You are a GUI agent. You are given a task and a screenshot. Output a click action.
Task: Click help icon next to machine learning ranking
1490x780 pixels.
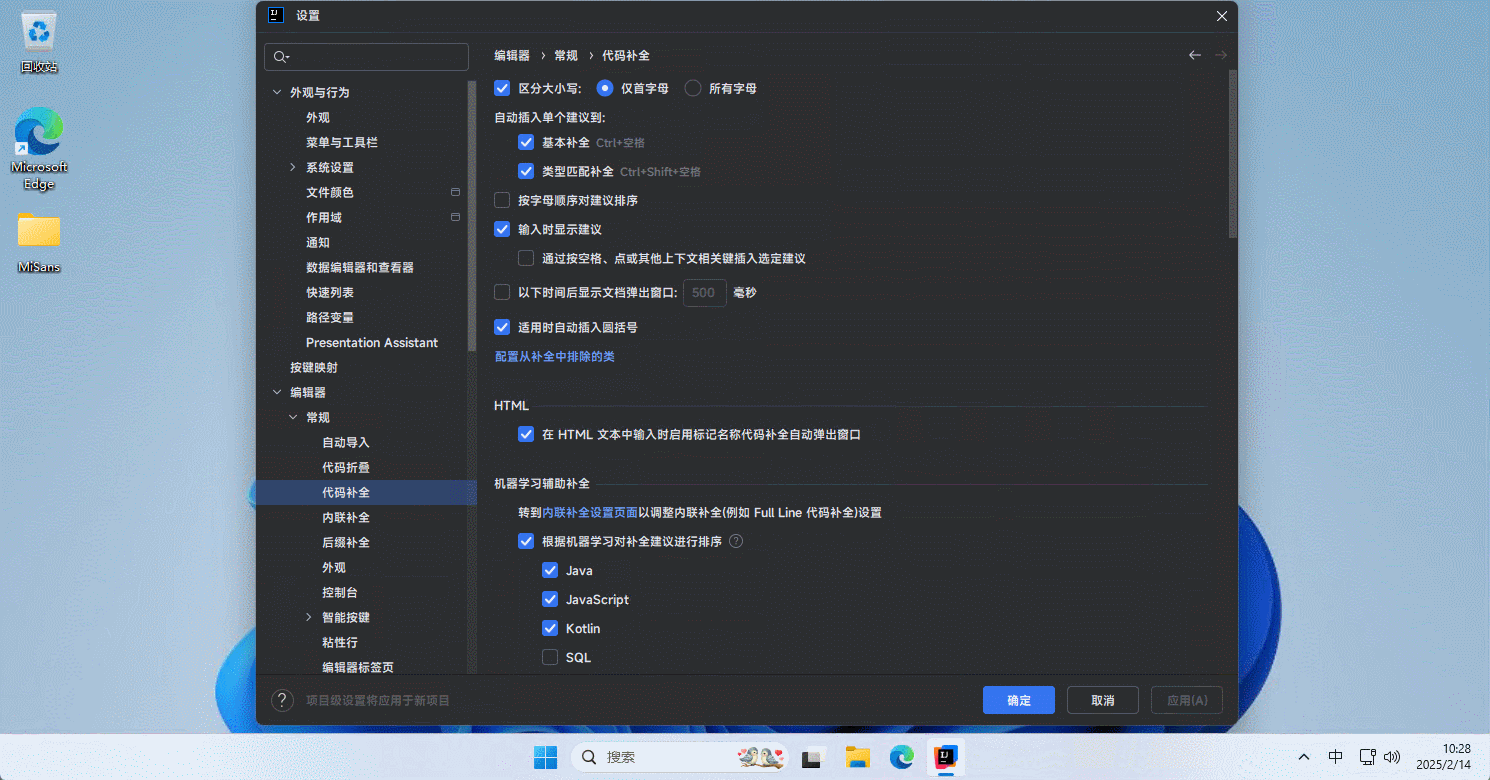click(x=736, y=542)
